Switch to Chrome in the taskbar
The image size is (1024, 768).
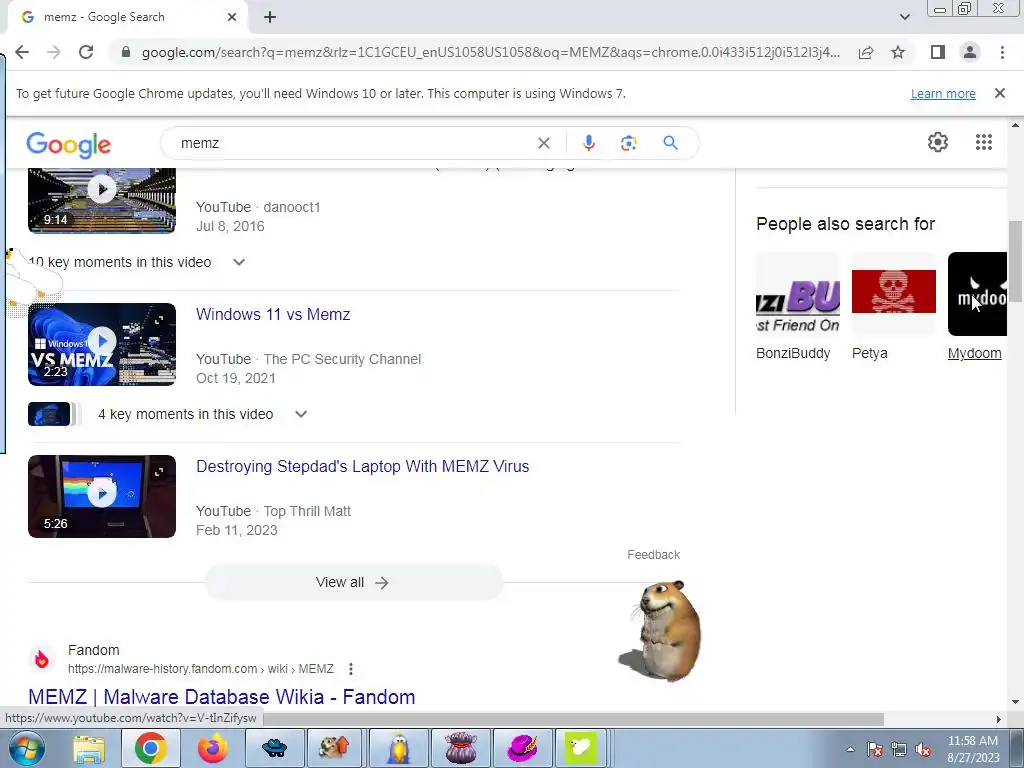pos(150,748)
